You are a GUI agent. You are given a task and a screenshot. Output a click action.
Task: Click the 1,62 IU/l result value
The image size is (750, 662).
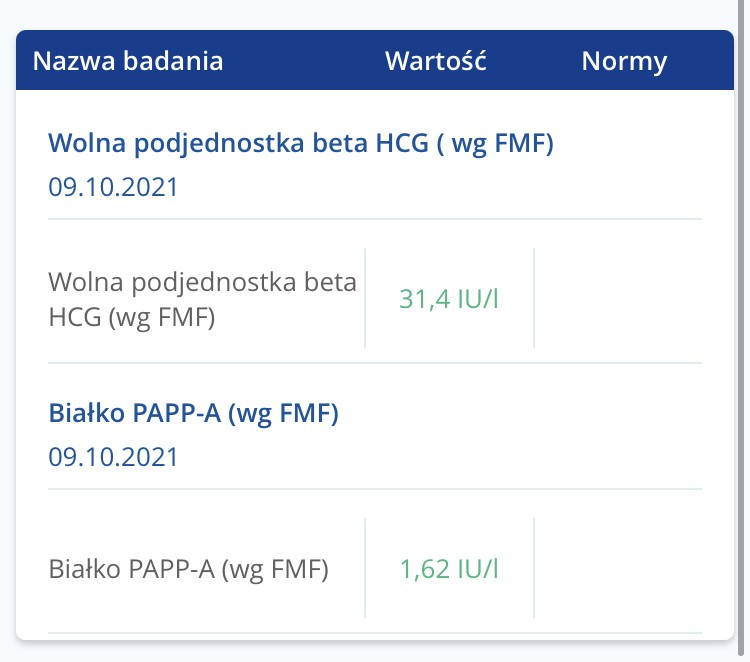(x=448, y=570)
